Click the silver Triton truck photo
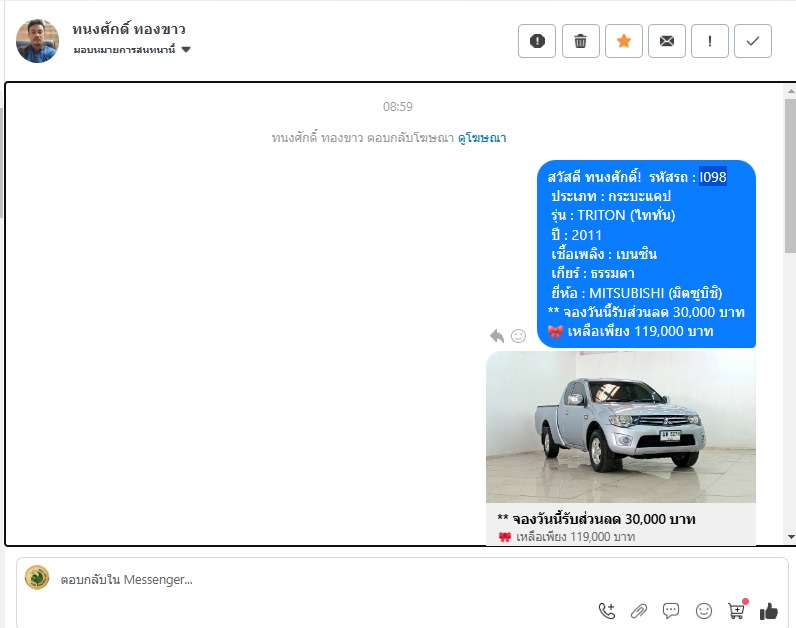 (620, 425)
